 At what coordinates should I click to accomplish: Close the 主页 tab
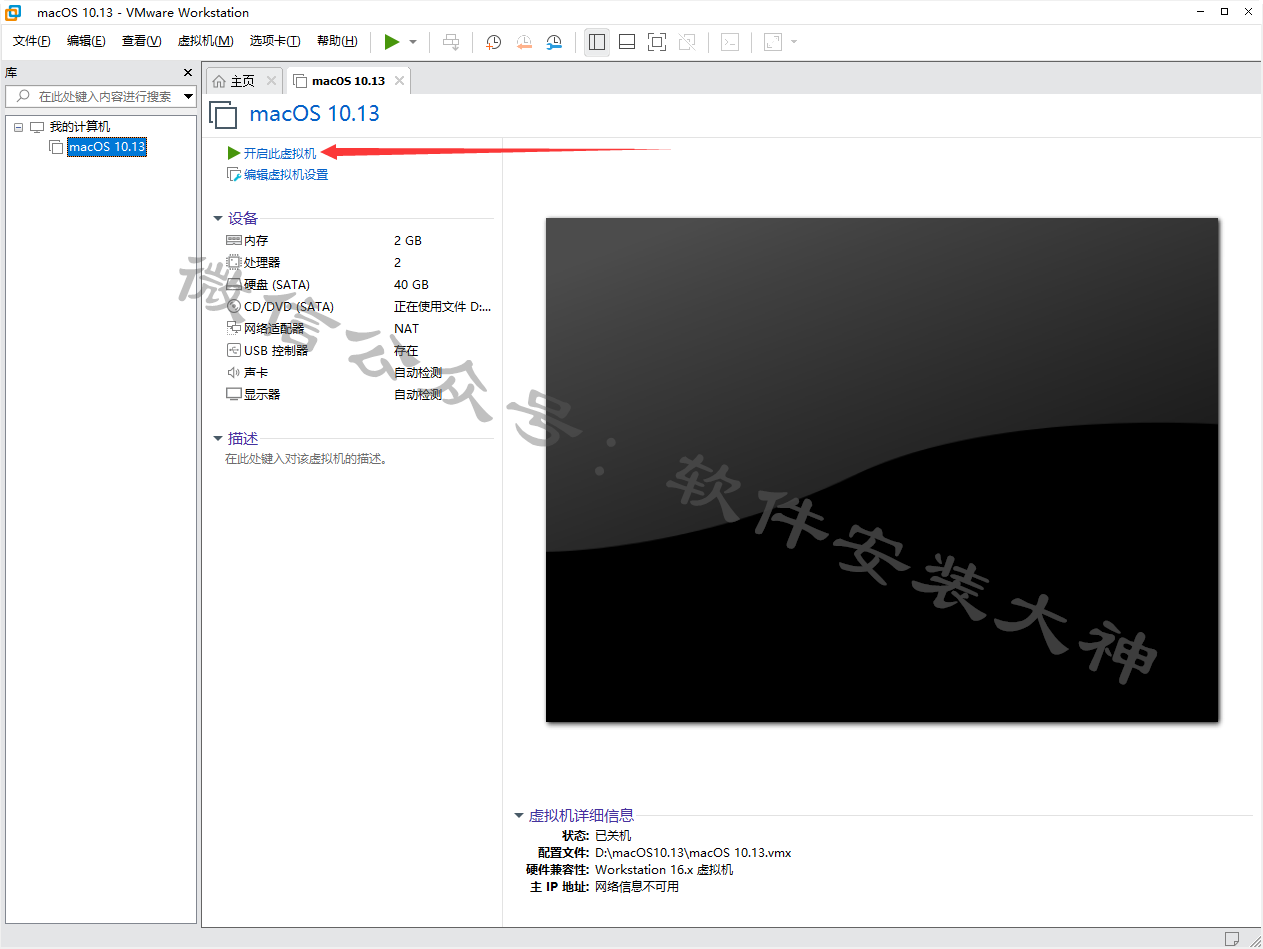point(271,81)
